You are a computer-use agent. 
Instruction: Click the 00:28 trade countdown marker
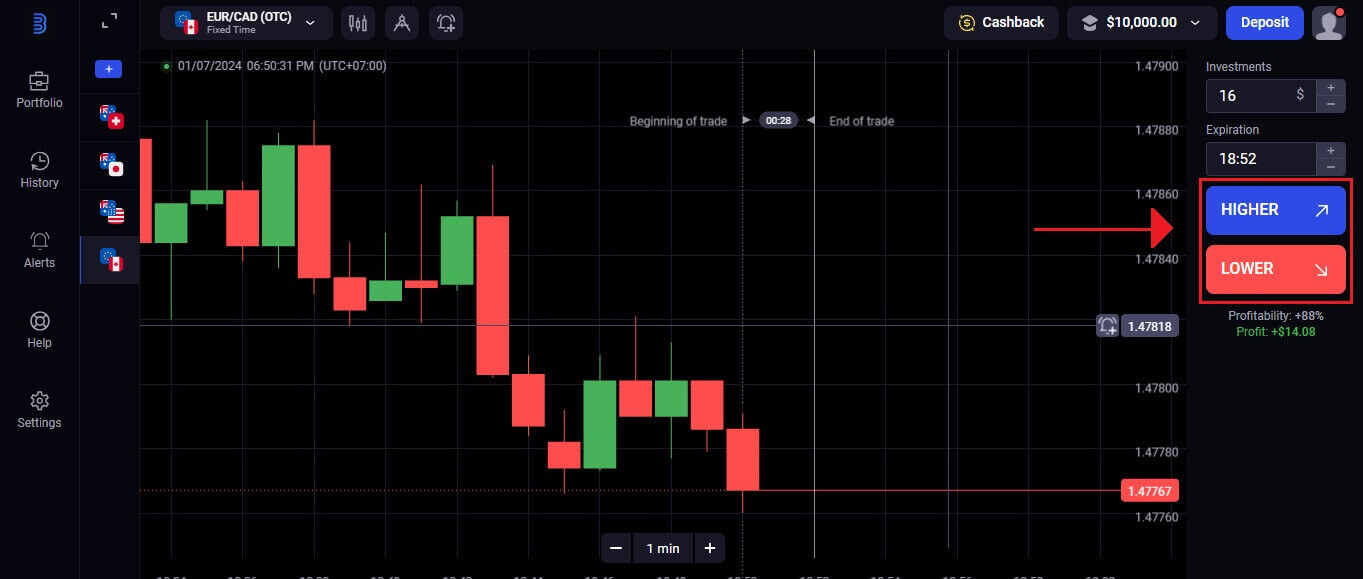[x=777, y=121]
